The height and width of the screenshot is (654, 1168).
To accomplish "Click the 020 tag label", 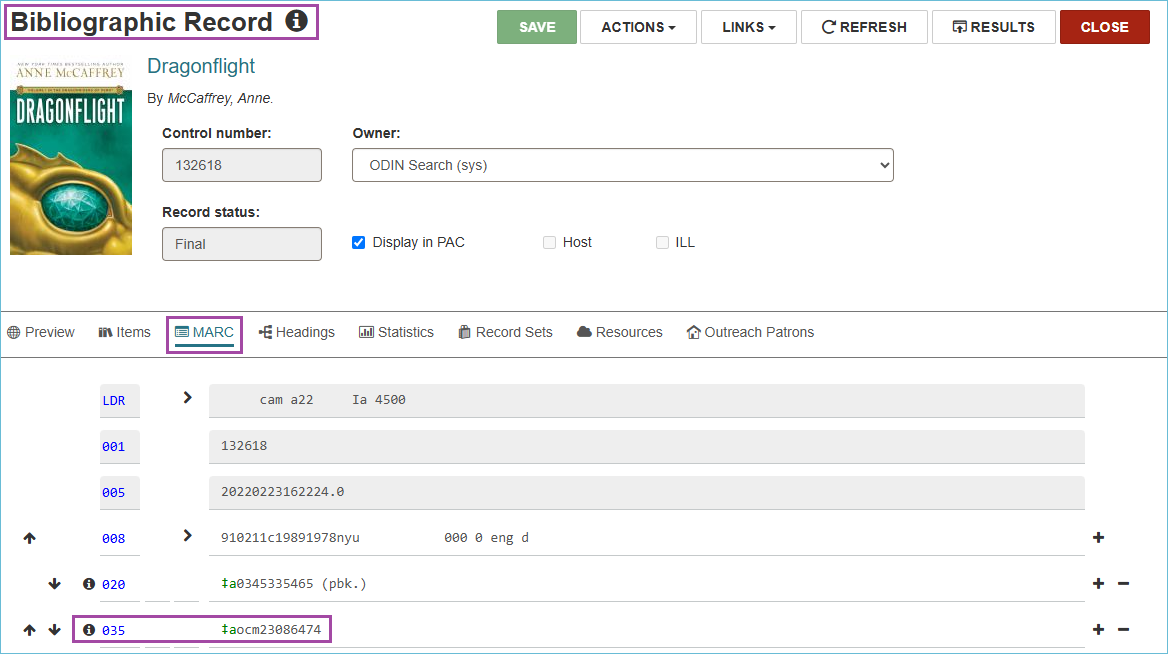I will coord(114,585).
